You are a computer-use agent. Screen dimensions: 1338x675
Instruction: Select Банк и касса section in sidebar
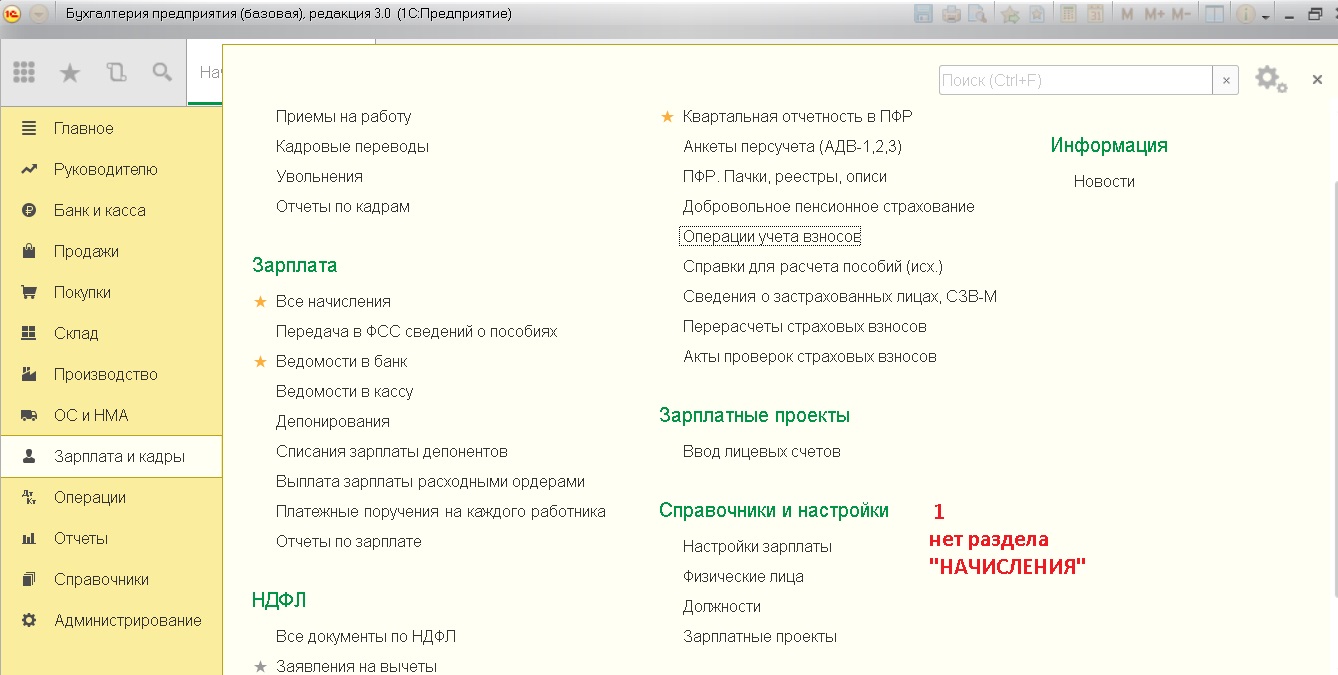click(x=99, y=211)
